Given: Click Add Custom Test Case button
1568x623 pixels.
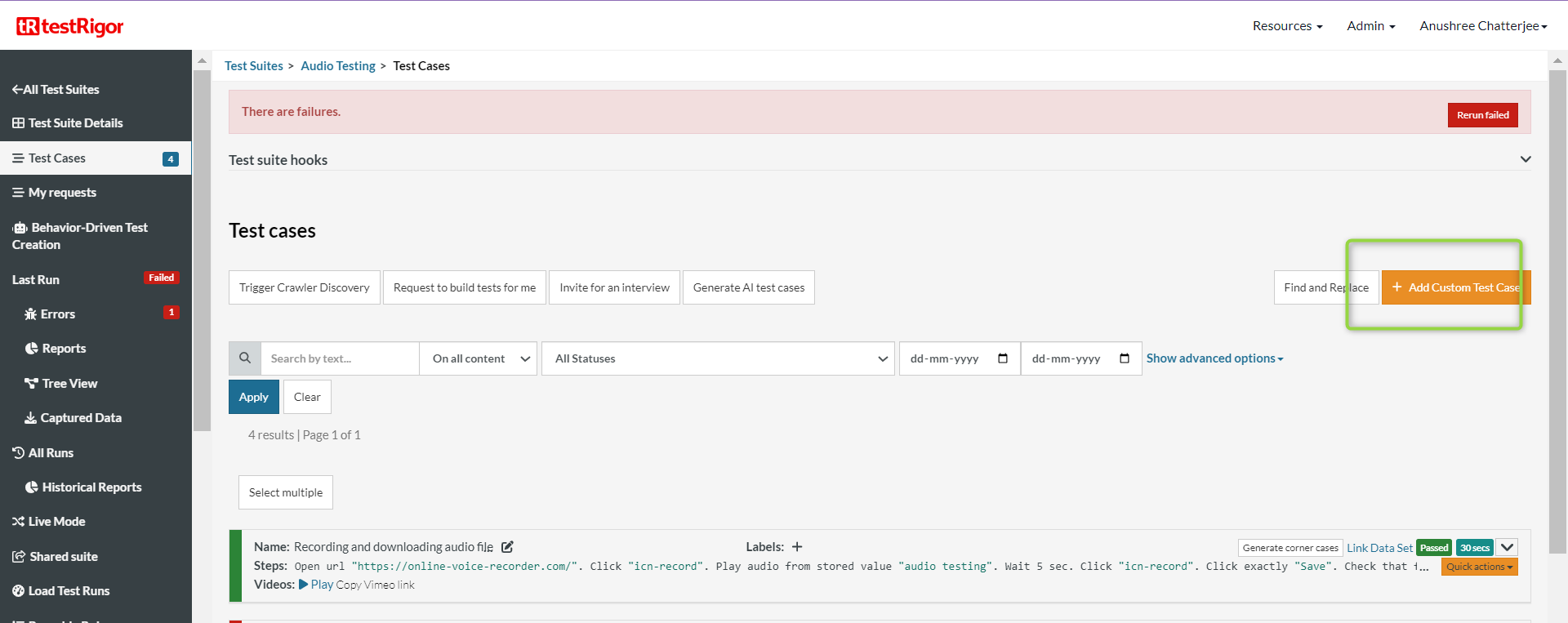Looking at the screenshot, I should tap(1455, 287).
